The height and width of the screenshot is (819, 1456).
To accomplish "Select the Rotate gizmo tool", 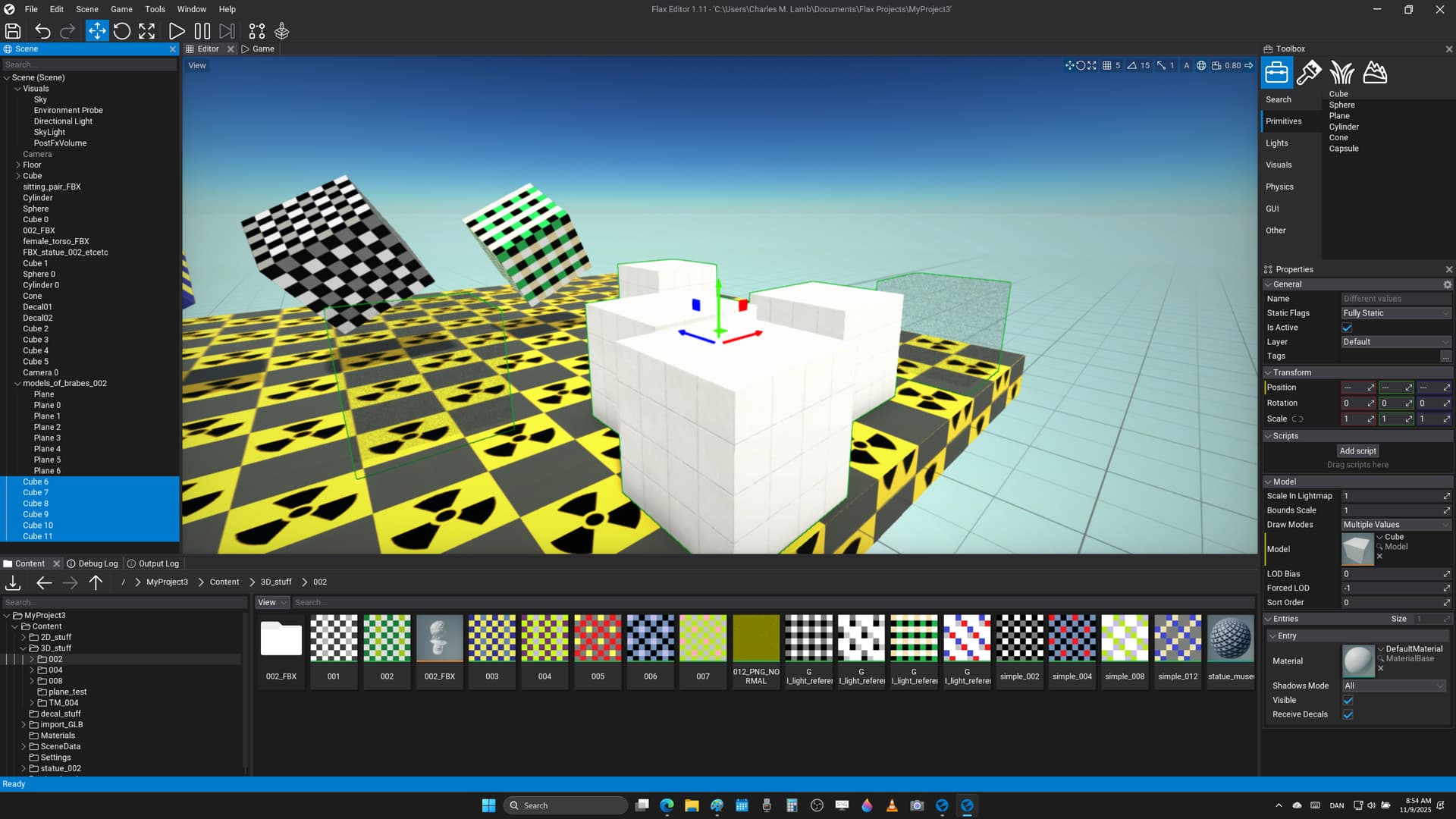I will click(x=122, y=31).
